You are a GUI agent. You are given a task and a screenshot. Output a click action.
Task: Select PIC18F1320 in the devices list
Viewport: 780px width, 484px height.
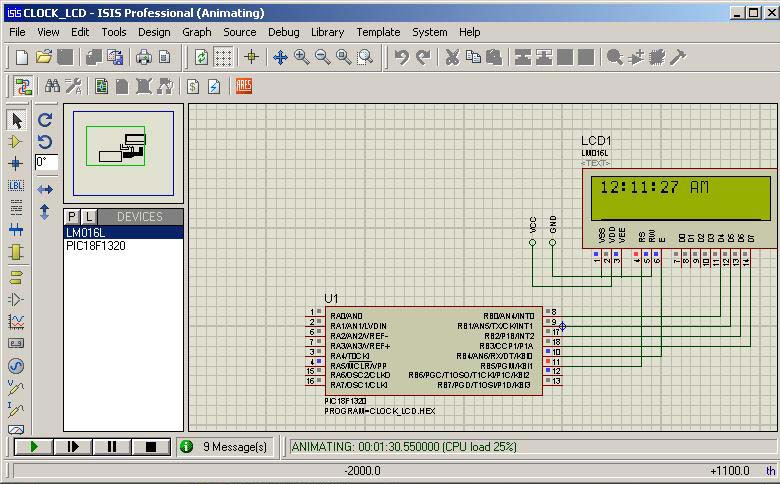pyautogui.click(x=96, y=246)
